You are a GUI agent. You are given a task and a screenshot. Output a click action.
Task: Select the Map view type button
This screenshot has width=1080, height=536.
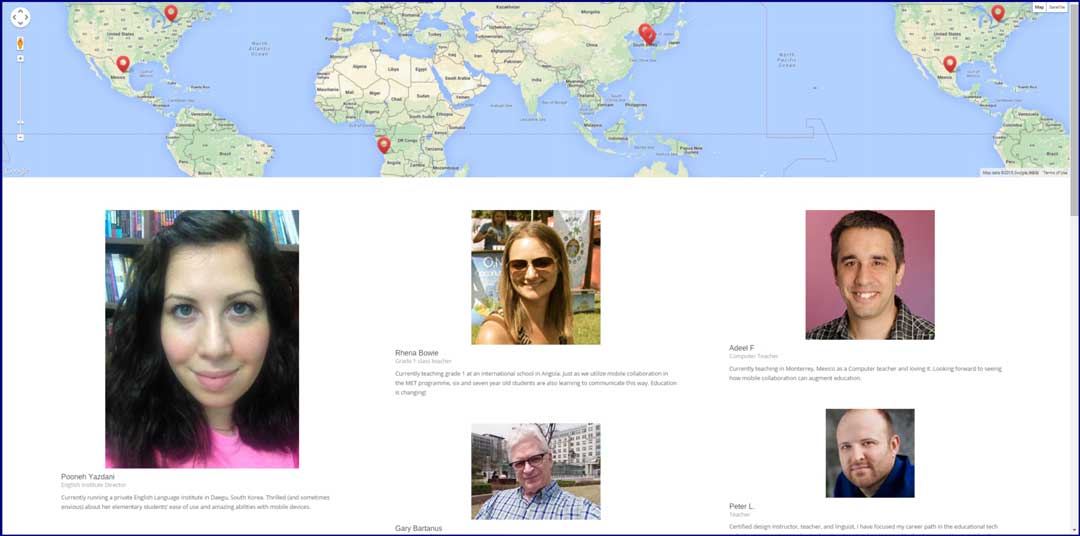(x=1039, y=7)
